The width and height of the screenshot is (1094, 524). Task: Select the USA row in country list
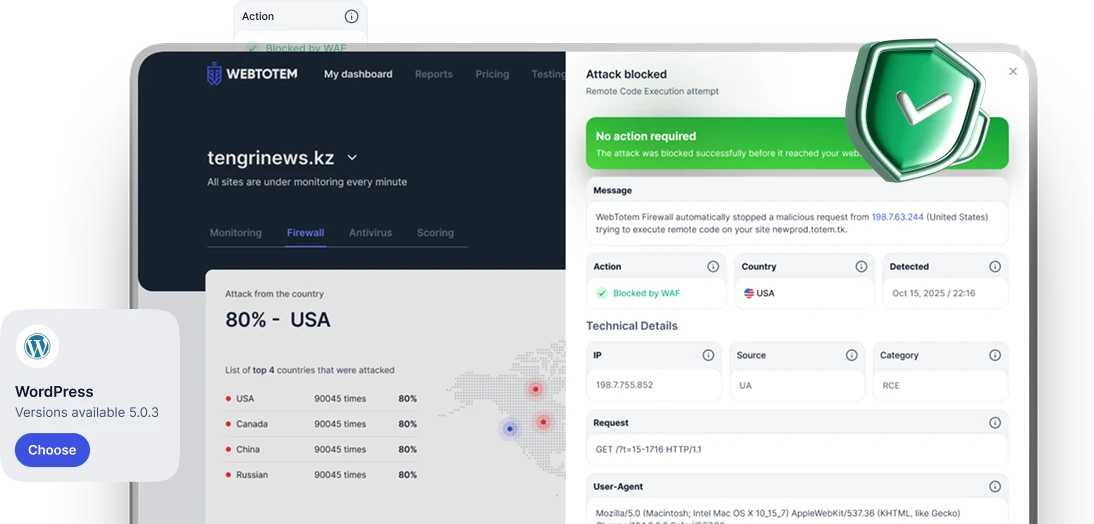point(321,398)
